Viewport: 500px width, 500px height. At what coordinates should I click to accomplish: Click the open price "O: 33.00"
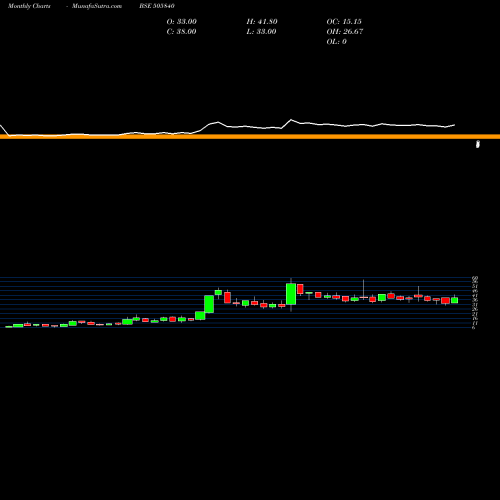pyautogui.click(x=182, y=22)
